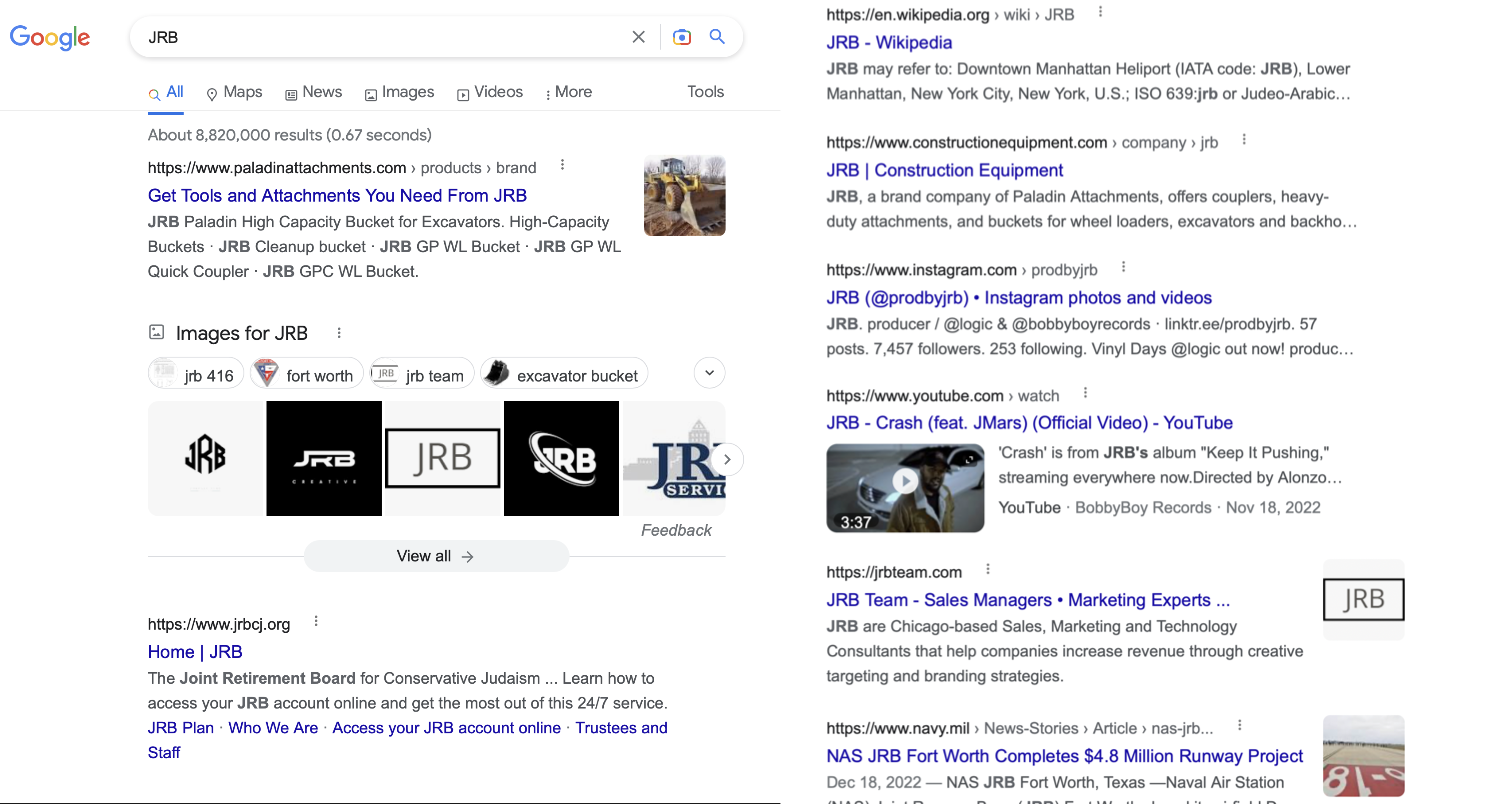The width and height of the screenshot is (1490, 804).
Task: Open the 'JRB Plan' sitelink
Action: click(x=181, y=728)
